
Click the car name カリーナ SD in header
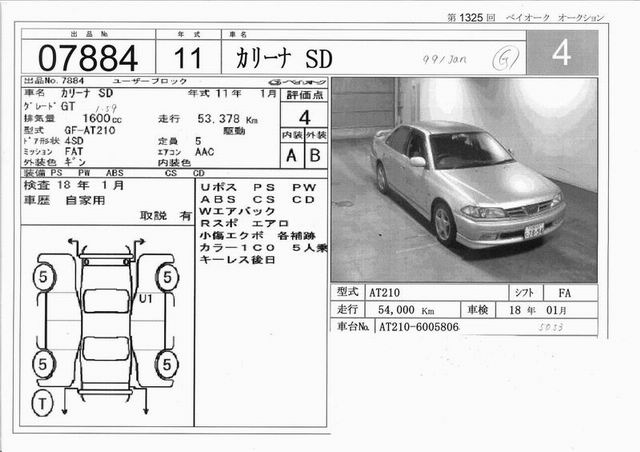(x=284, y=59)
